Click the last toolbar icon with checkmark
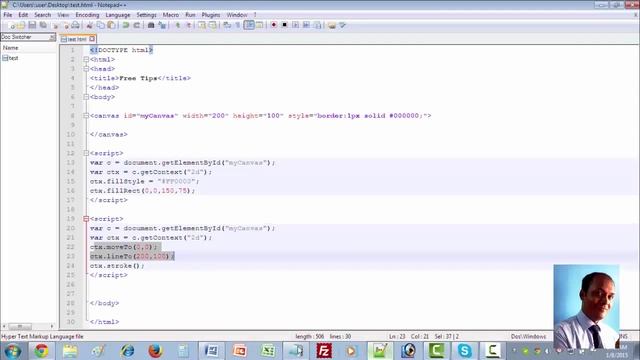Image resolution: width=640 pixels, height=360 pixels. pos(342,25)
